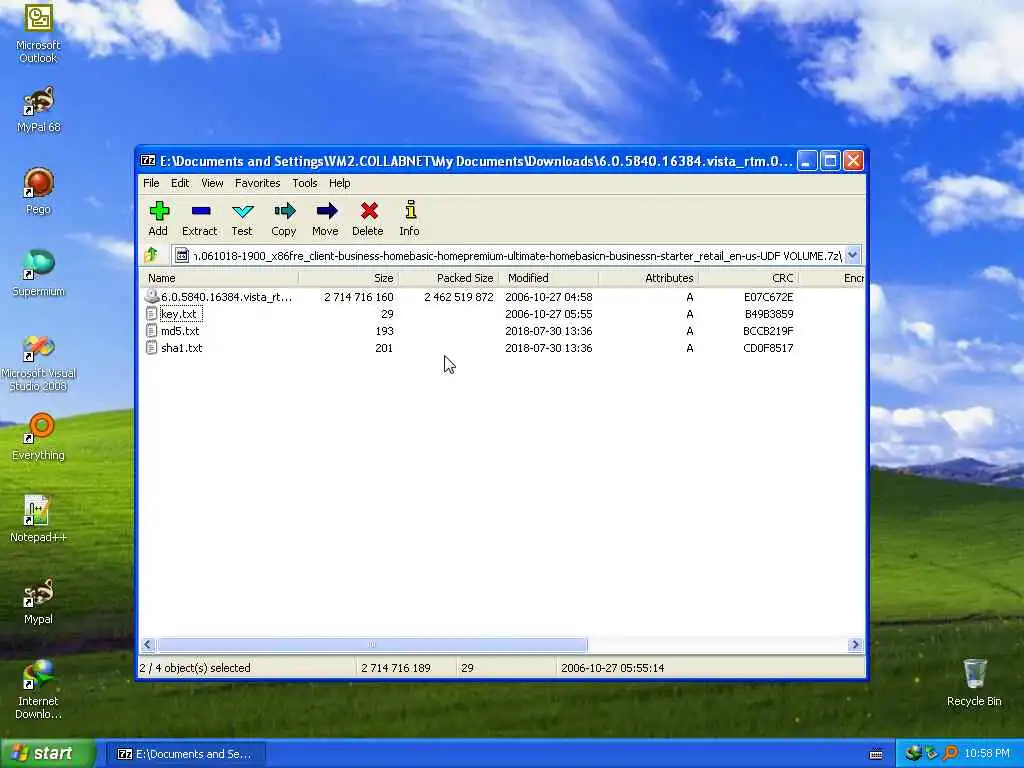Click CRC value B49B3859

[x=769, y=314]
